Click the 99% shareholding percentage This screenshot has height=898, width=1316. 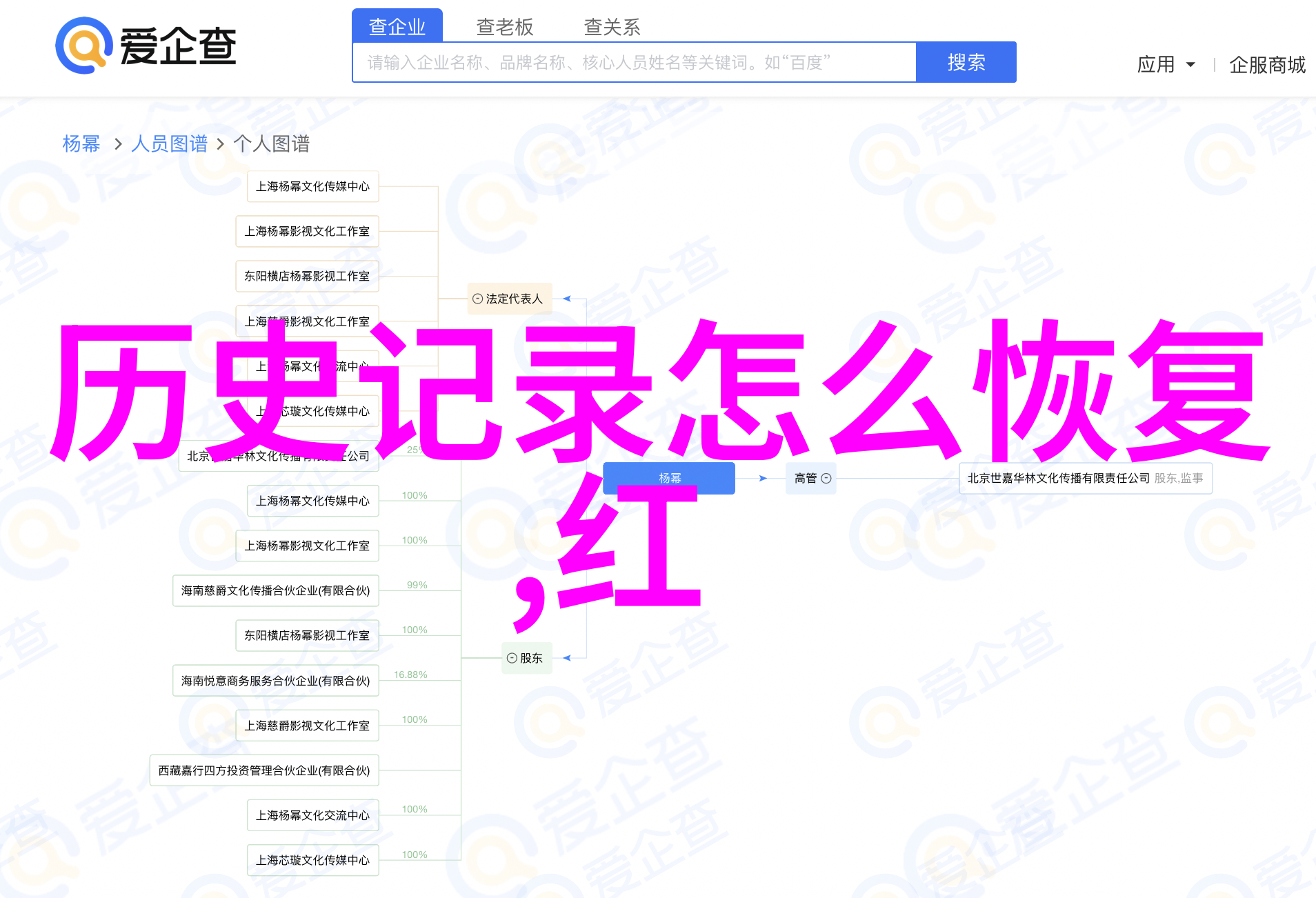tap(417, 585)
